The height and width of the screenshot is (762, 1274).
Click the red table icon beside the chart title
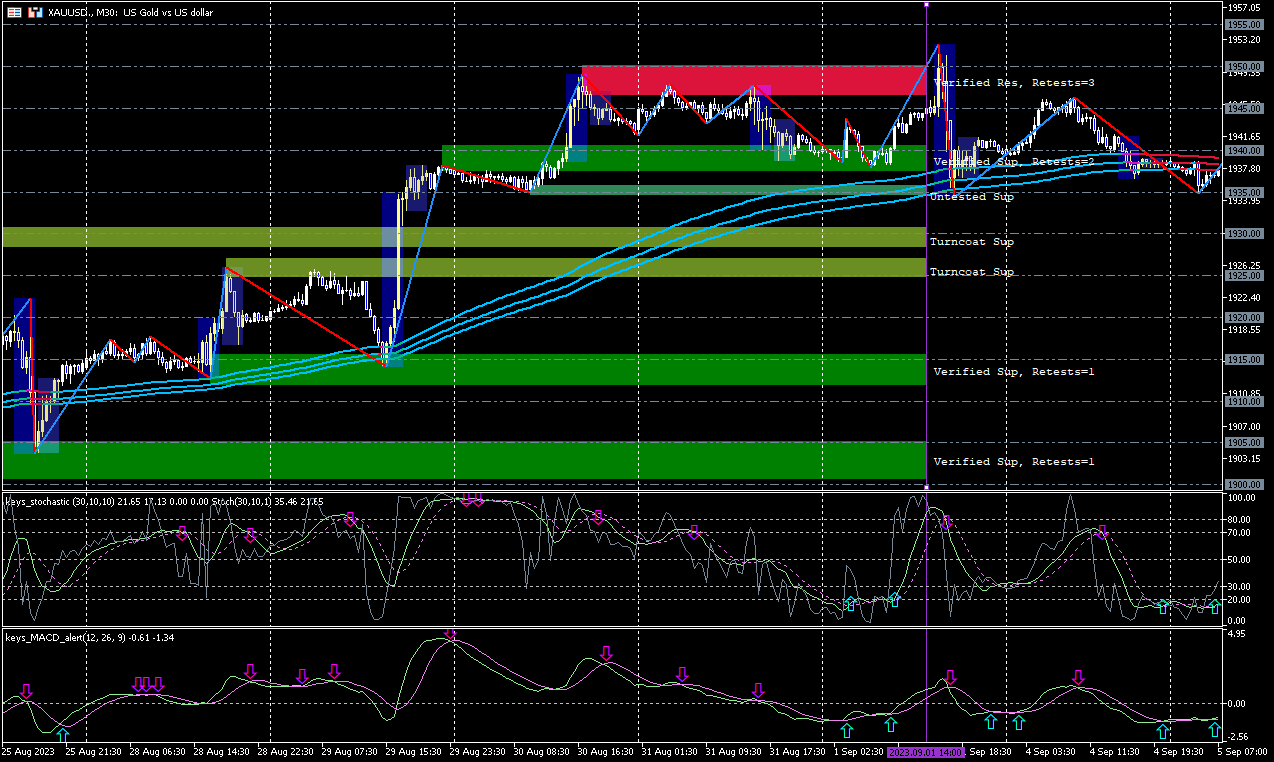click(15, 12)
